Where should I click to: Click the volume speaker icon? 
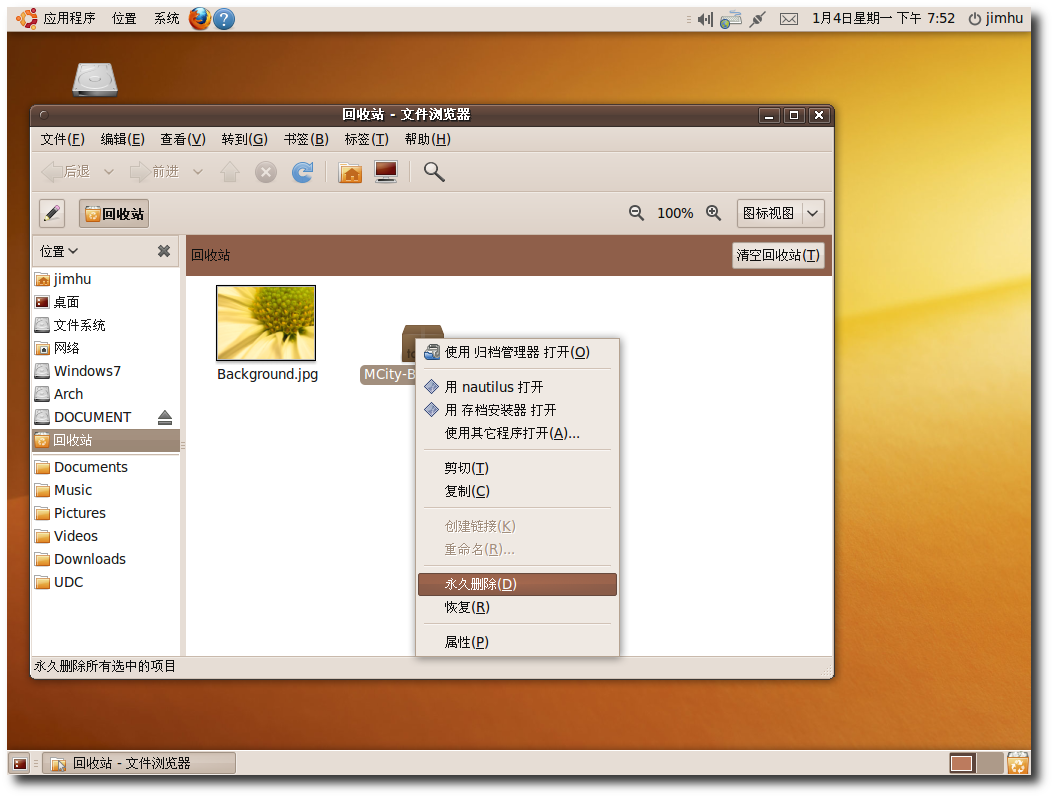[x=704, y=19]
